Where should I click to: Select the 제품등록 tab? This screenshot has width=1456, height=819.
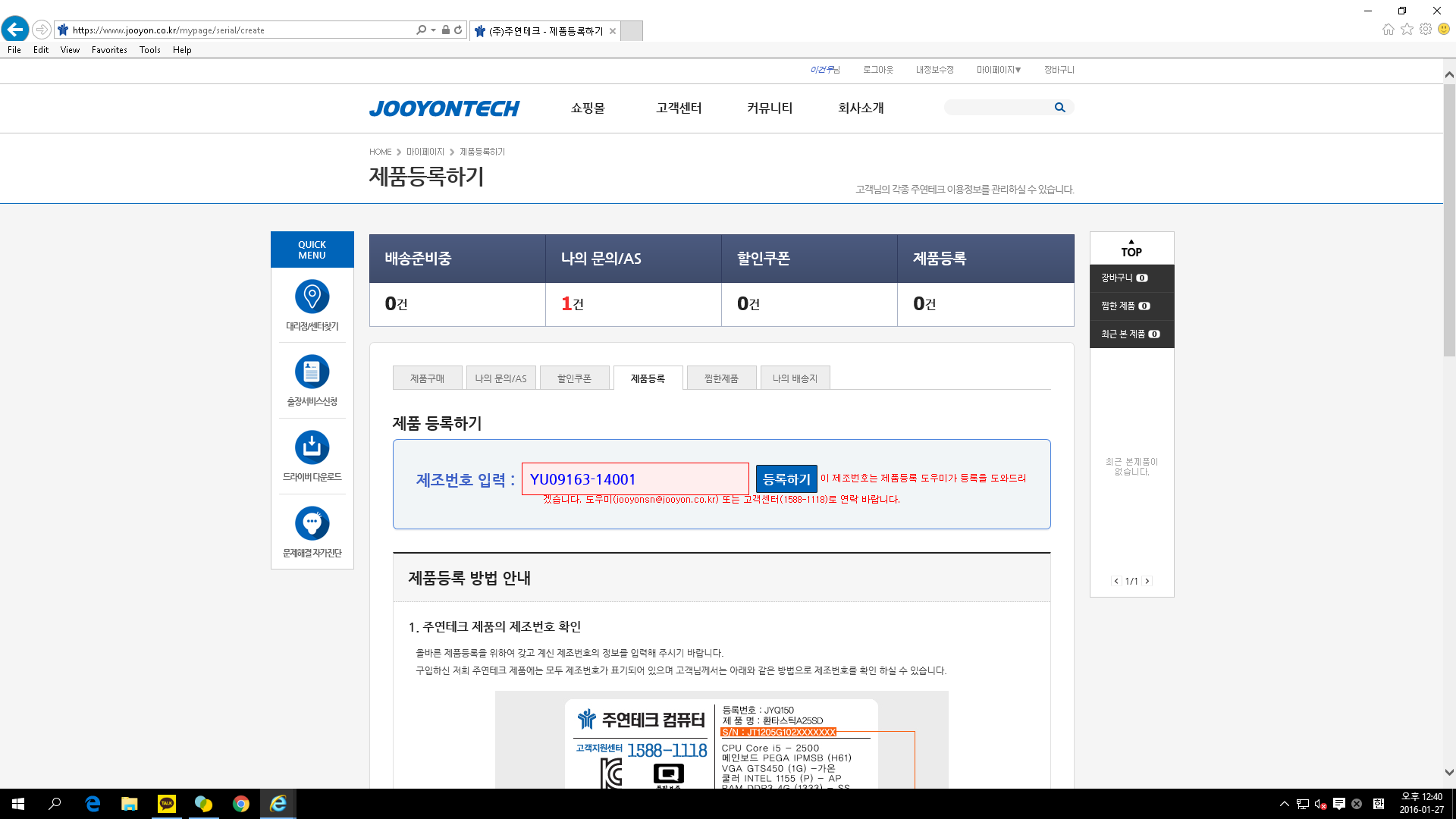pyautogui.click(x=648, y=378)
